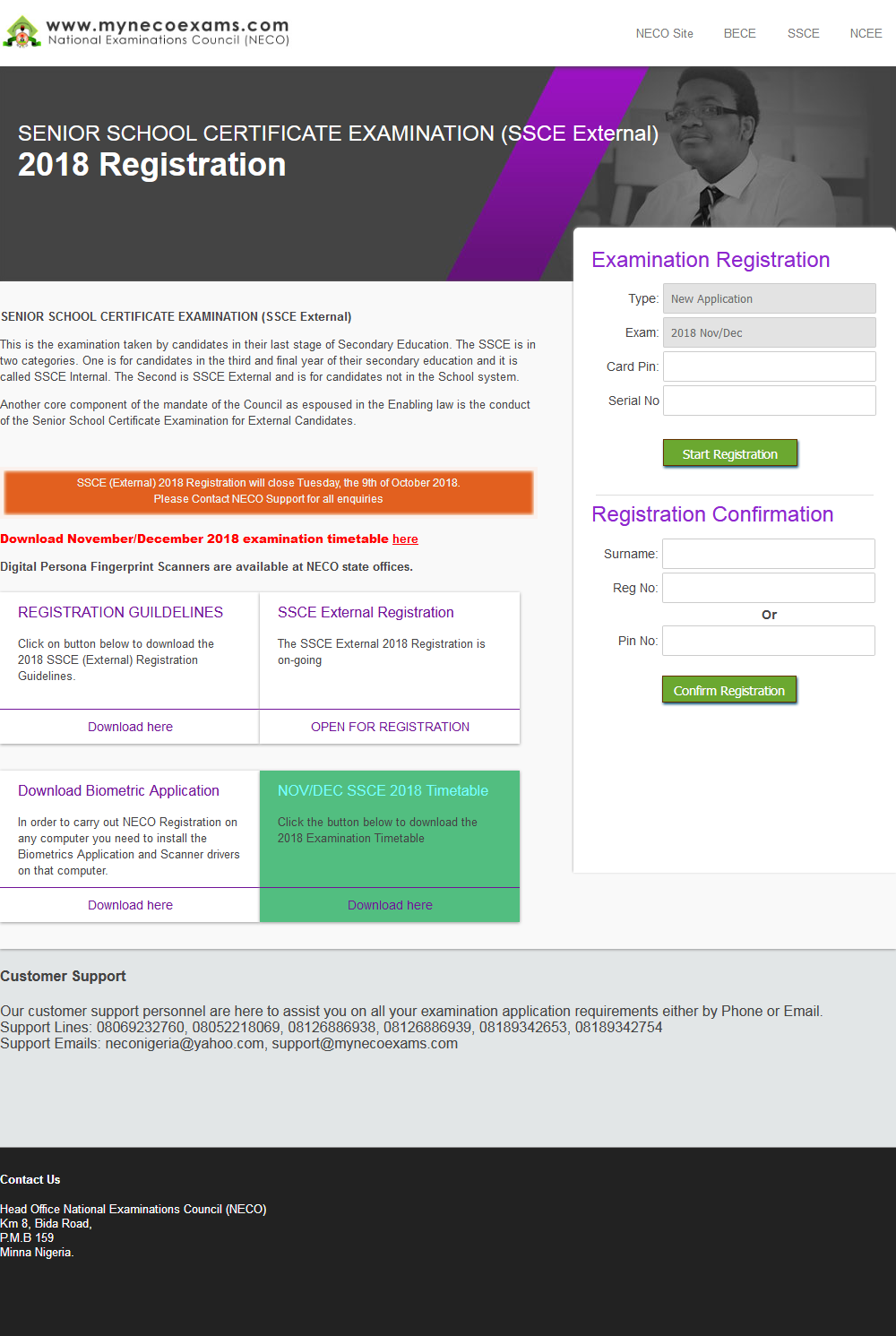Image resolution: width=896 pixels, height=1336 pixels.
Task: Click the www.mynecoexams.com site title
Action: tap(168, 25)
